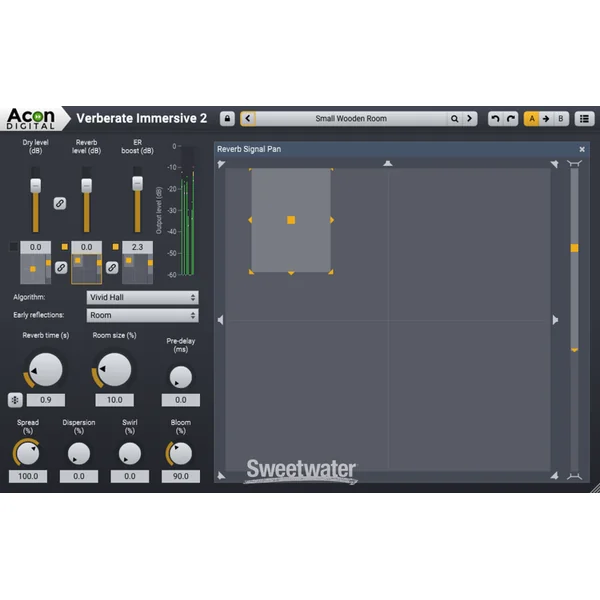Click the Room size knob
This screenshot has height=600, width=600.
click(114, 370)
